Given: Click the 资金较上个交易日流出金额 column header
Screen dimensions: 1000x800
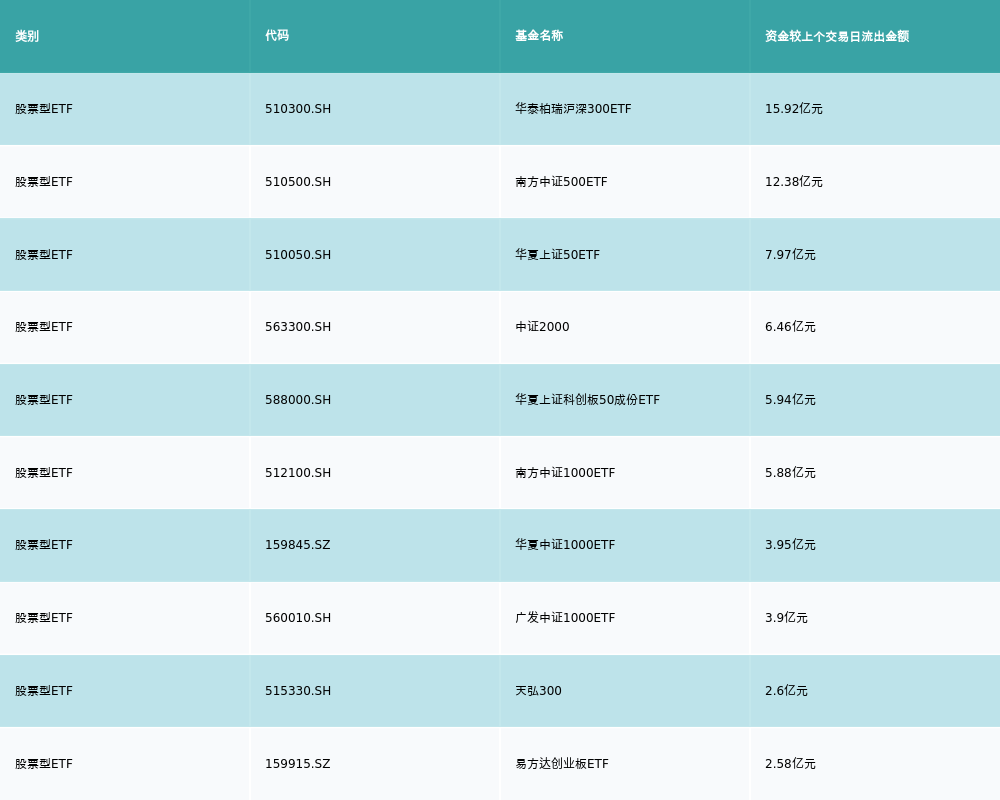Looking at the screenshot, I should coord(837,36).
